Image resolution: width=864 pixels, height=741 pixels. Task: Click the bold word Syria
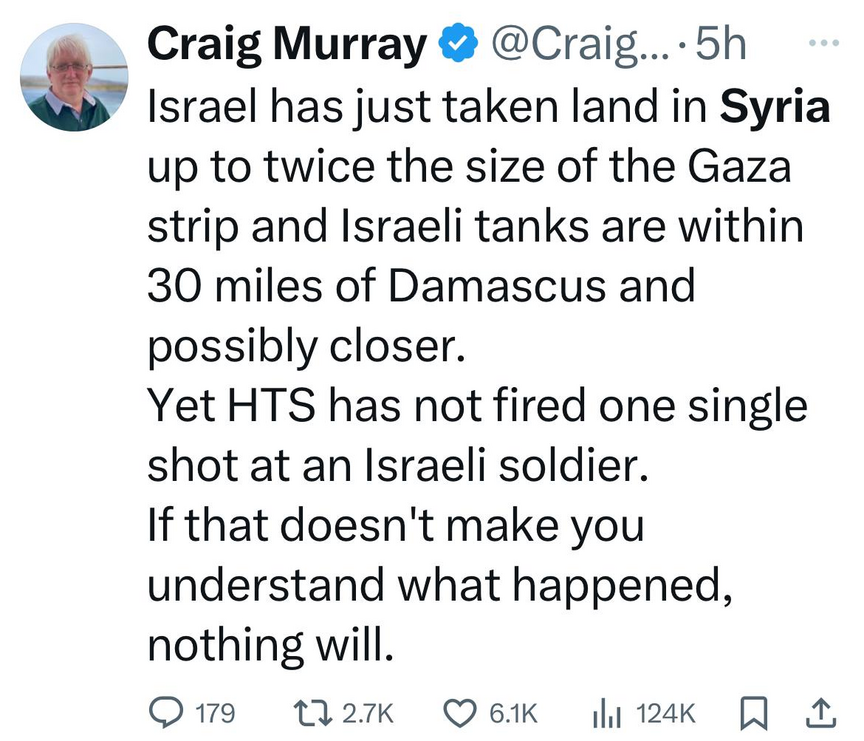775,107
